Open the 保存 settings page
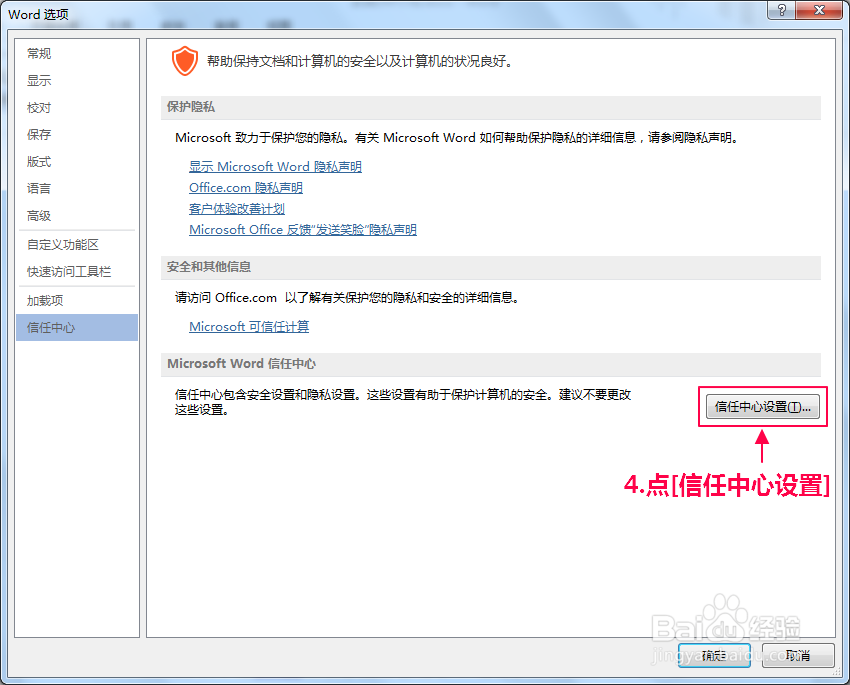Viewport: 850px width, 685px height. 76,134
